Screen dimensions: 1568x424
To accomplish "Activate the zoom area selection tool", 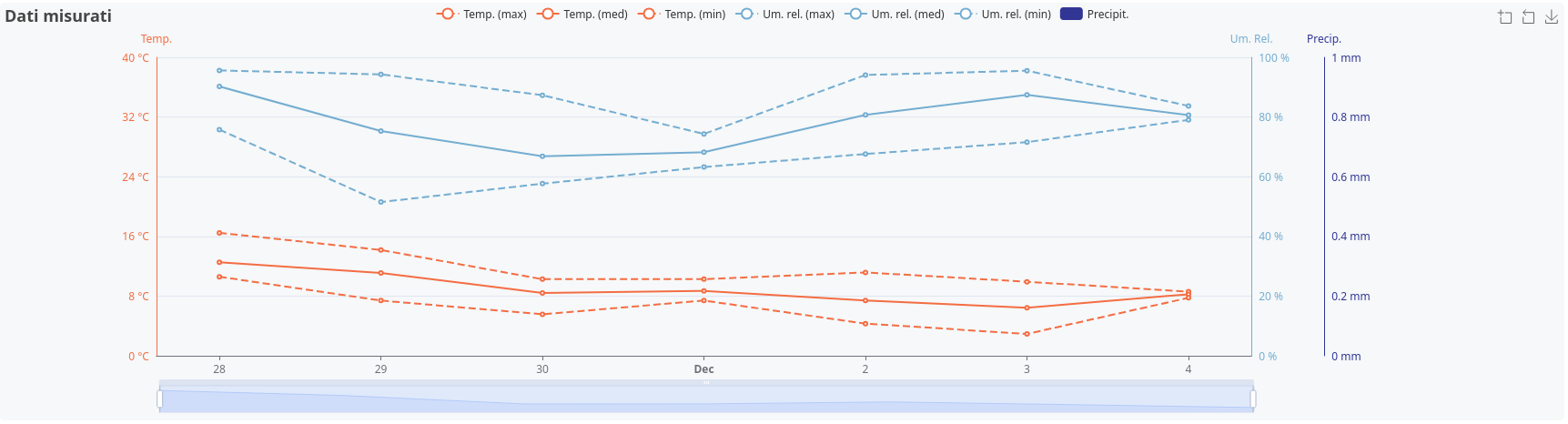I will coord(1505,17).
